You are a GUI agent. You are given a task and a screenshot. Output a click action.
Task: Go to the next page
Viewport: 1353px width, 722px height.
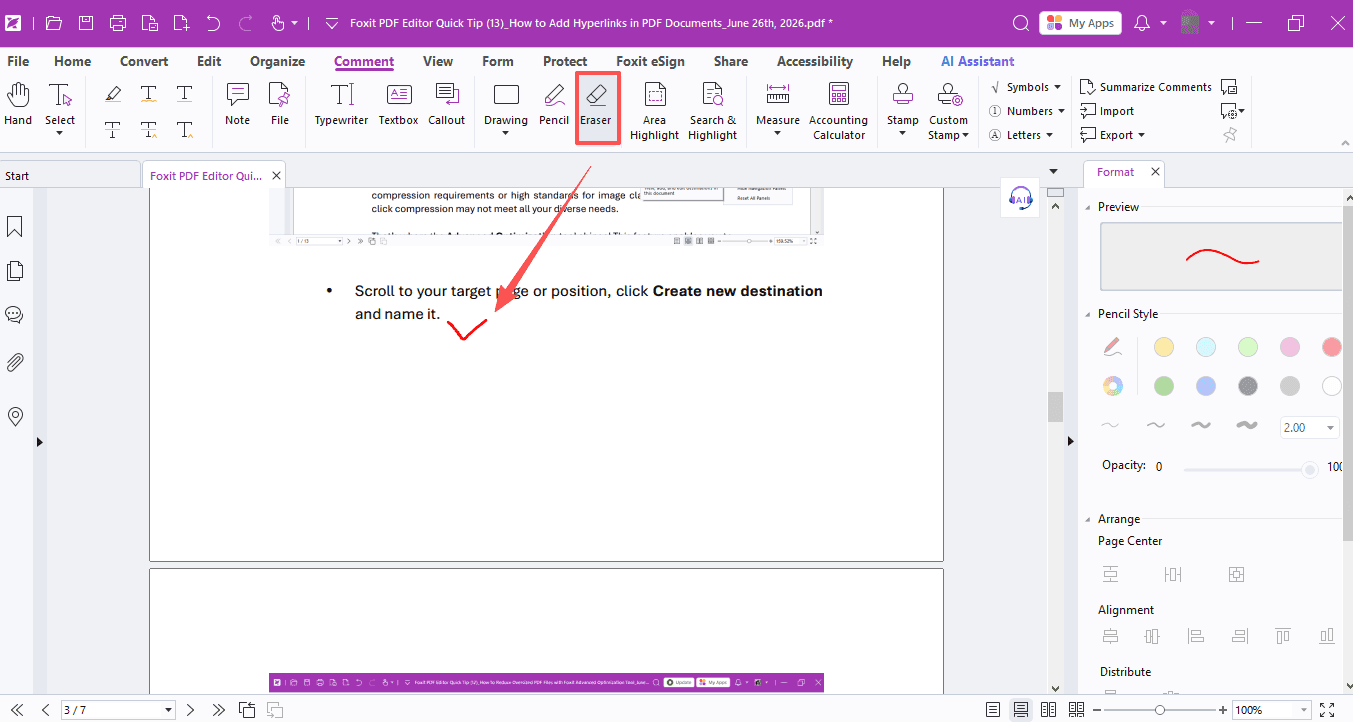click(191, 710)
